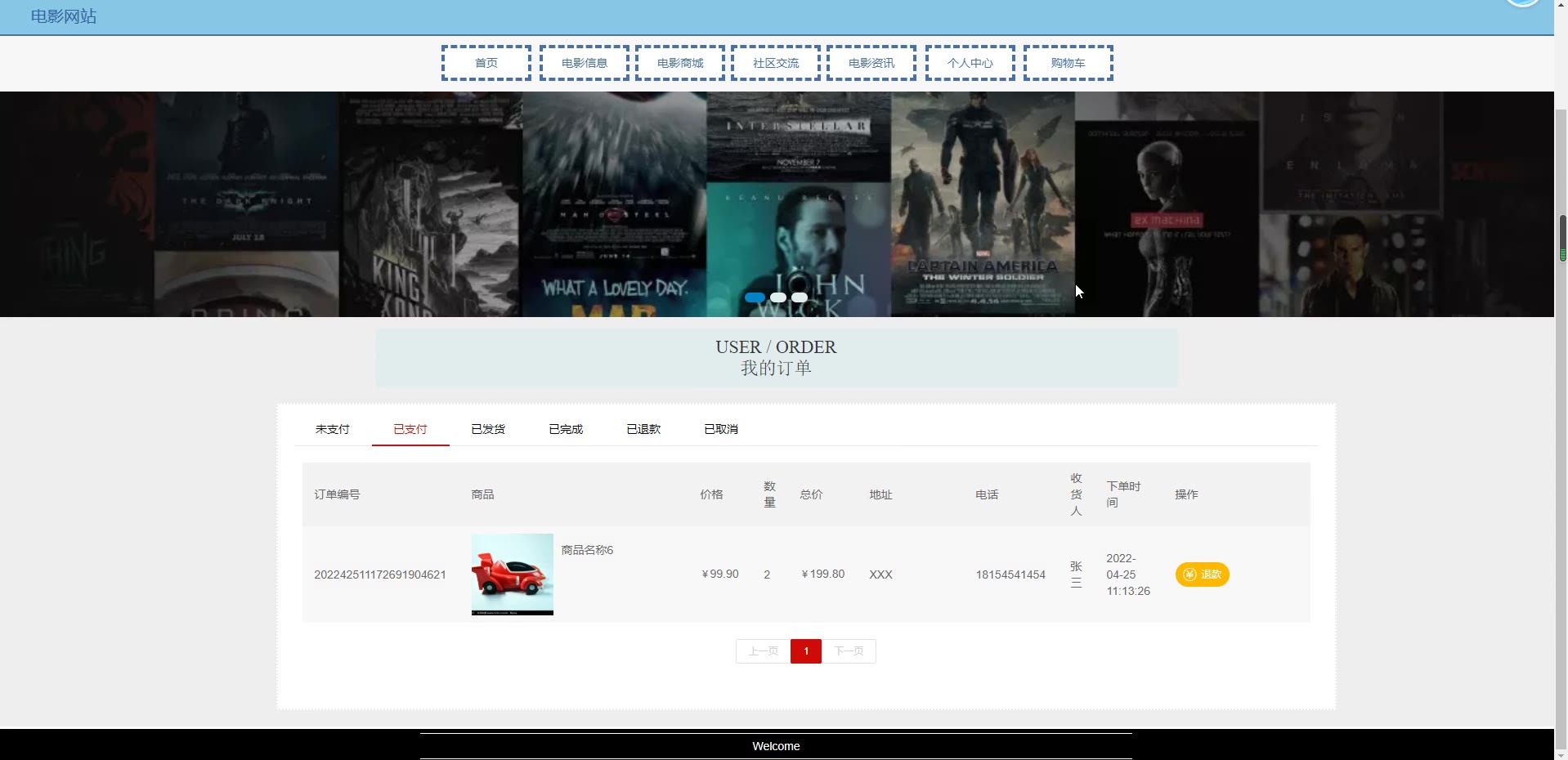Viewport: 1568px width, 760px height.
Task: Click the 商品 column header
Action: coord(482,494)
